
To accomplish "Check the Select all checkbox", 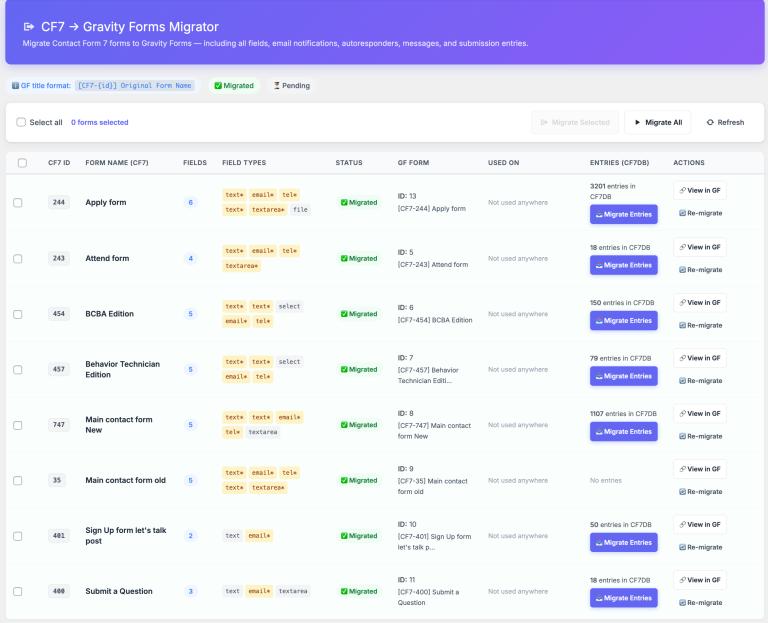I will point(22,122).
